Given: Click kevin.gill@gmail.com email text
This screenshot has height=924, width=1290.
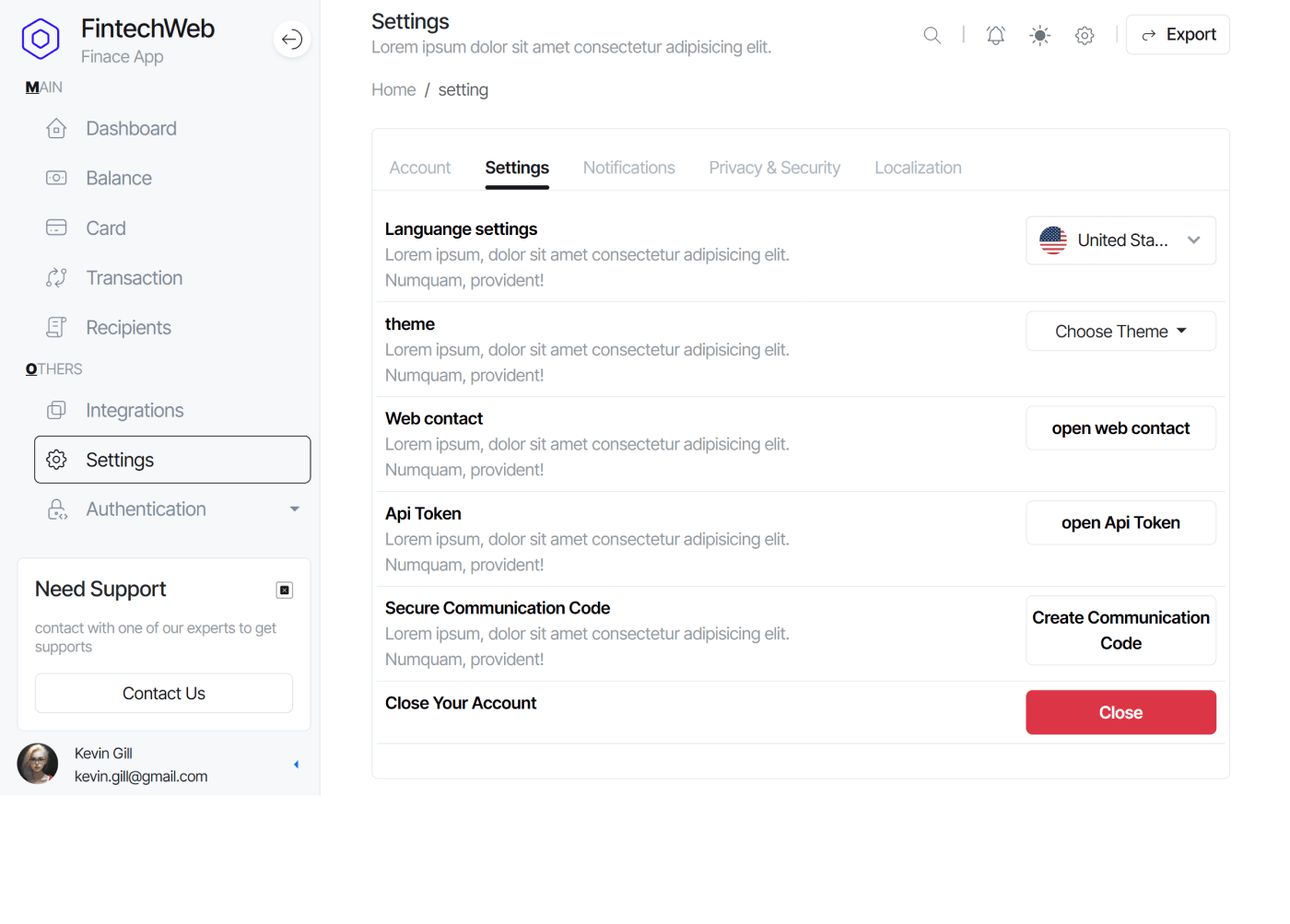Looking at the screenshot, I should click(x=141, y=776).
